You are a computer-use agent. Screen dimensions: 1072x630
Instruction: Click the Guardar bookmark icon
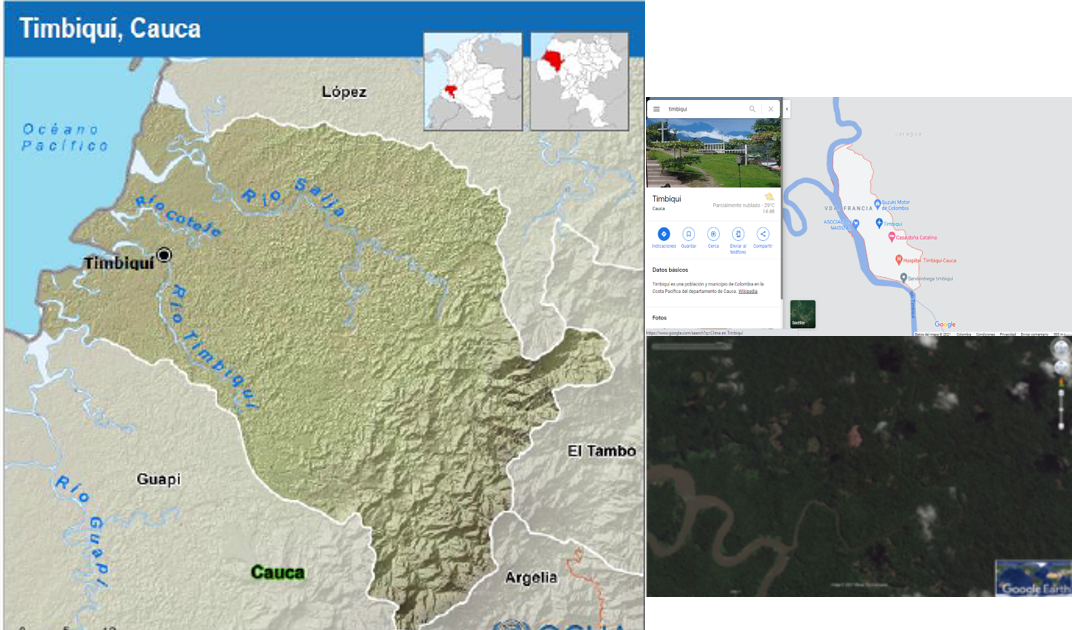coord(688,233)
